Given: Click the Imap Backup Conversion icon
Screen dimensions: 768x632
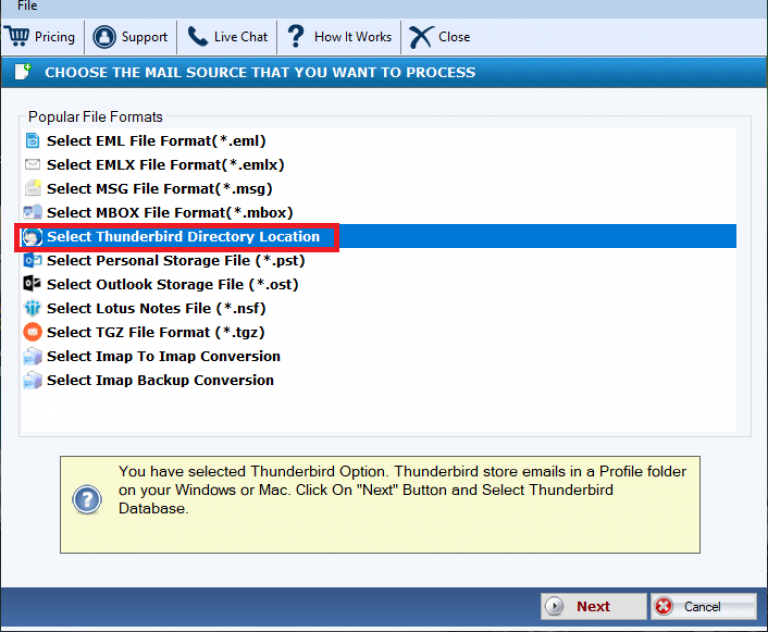Looking at the screenshot, I should [32, 380].
